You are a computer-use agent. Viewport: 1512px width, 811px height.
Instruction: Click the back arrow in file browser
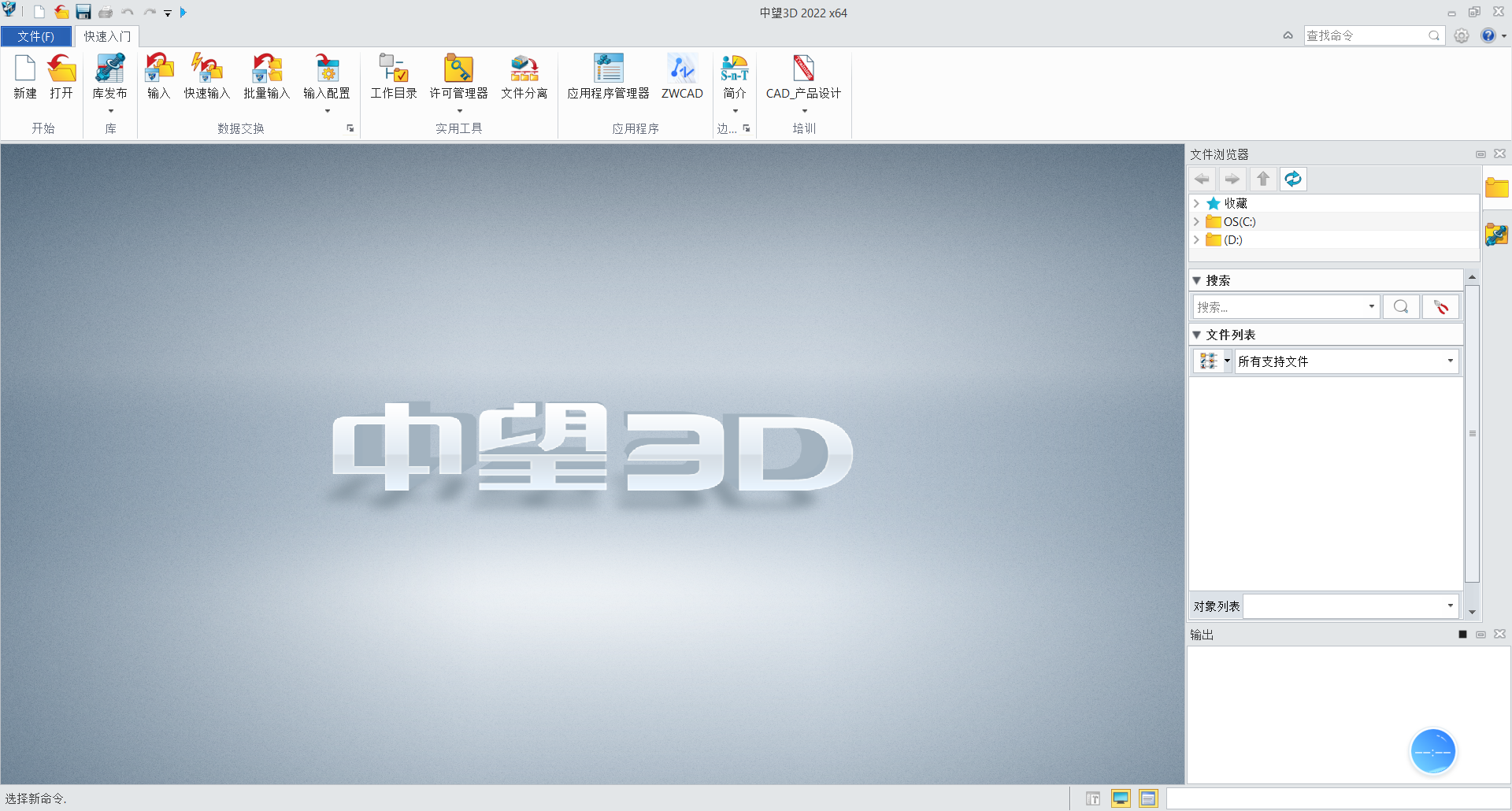(x=1202, y=180)
